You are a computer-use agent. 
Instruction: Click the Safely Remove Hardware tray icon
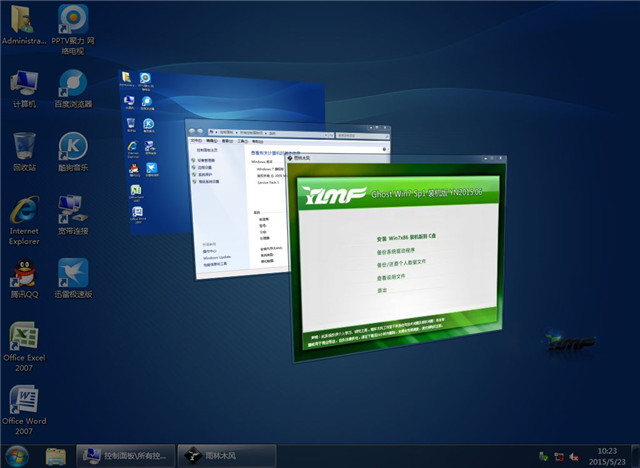point(543,456)
